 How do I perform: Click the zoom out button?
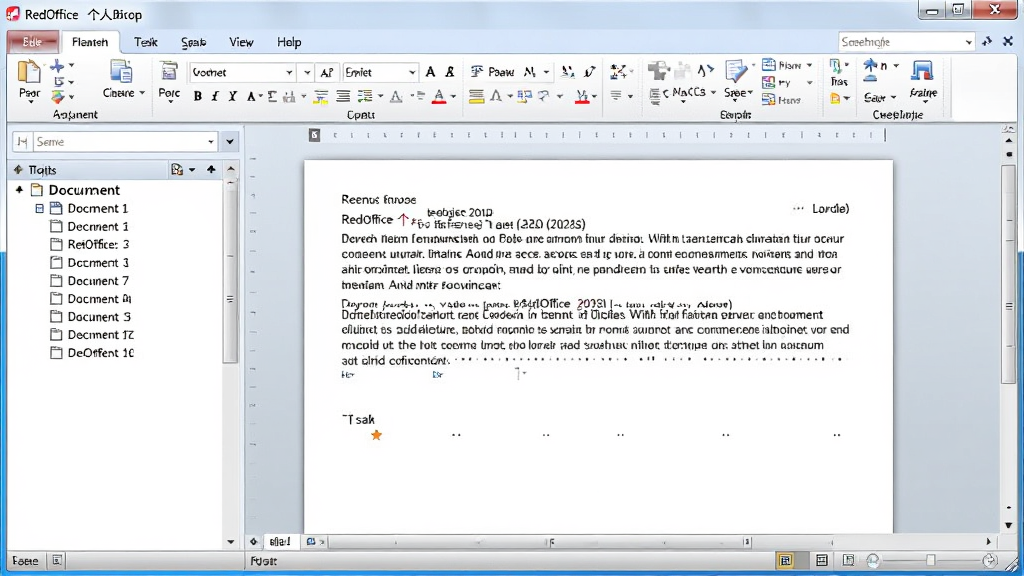pyautogui.click(x=872, y=560)
